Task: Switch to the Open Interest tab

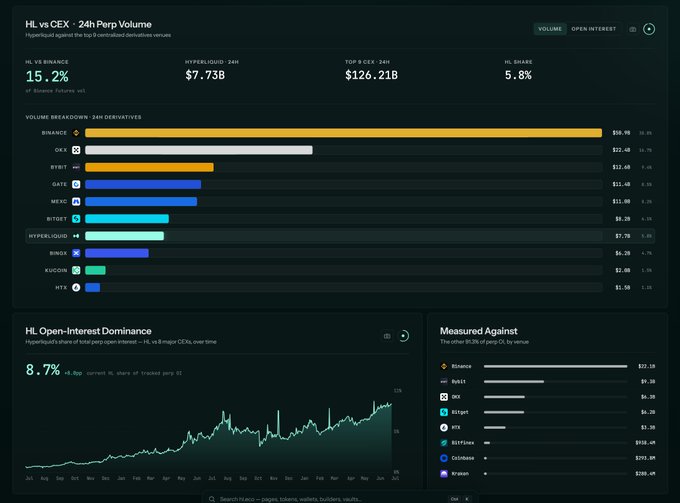Action: tap(593, 29)
